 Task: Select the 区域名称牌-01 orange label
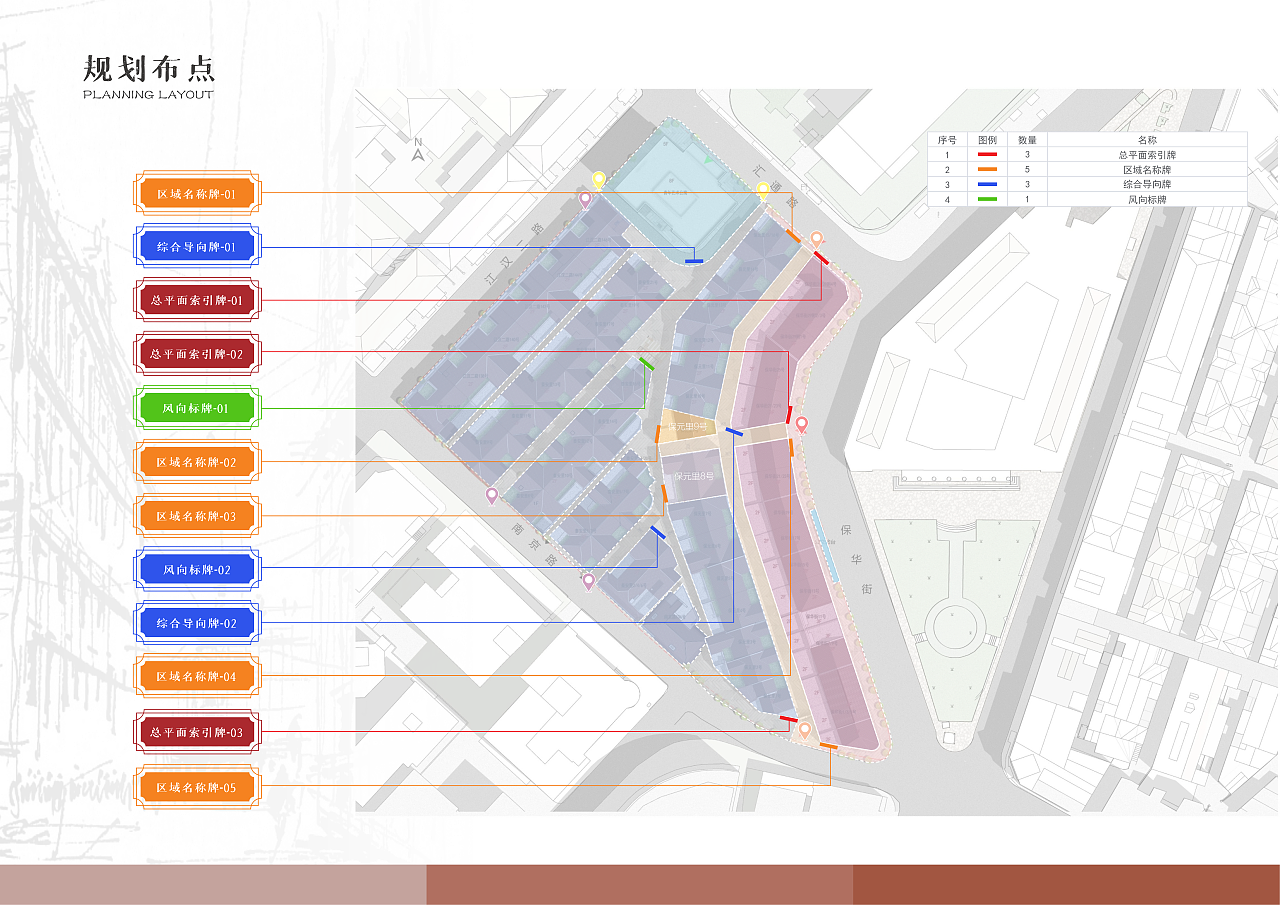[x=197, y=193]
